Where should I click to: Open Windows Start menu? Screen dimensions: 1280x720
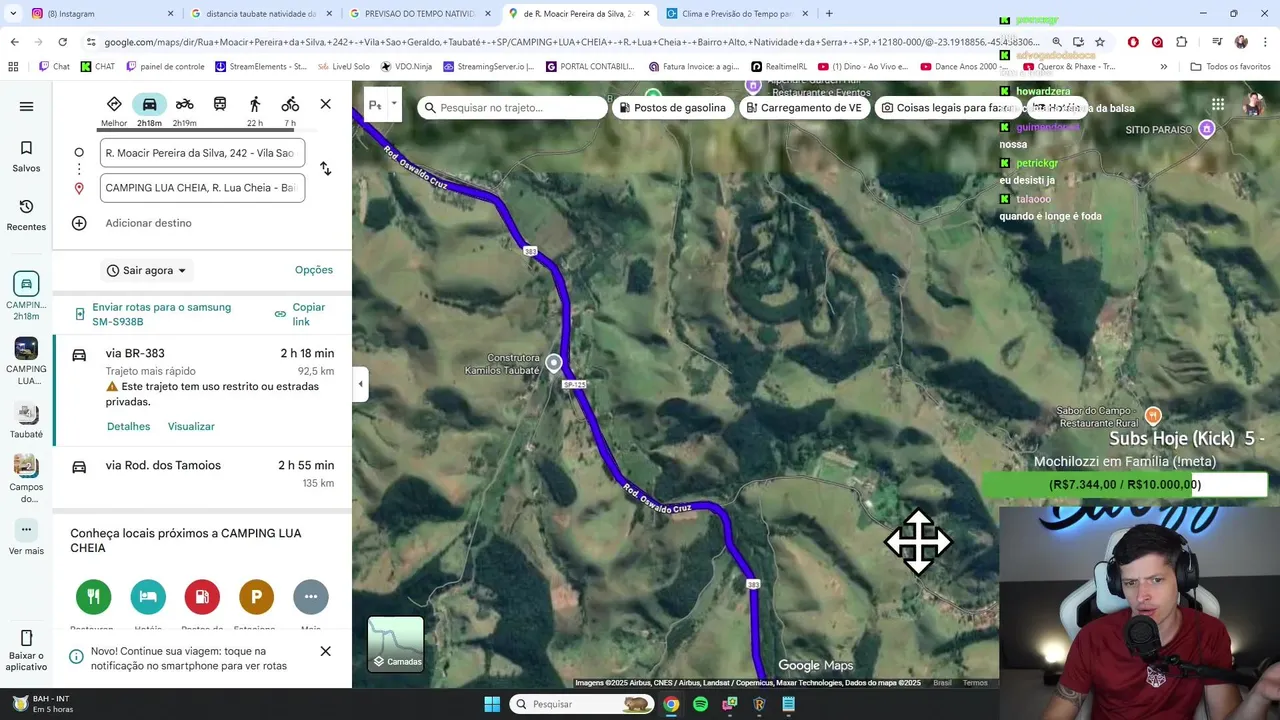[491, 704]
